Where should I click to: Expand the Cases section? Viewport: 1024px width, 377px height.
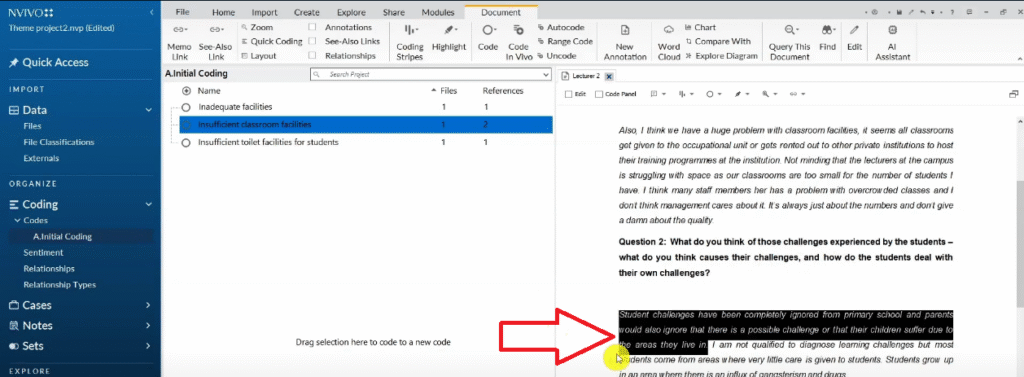coord(149,305)
